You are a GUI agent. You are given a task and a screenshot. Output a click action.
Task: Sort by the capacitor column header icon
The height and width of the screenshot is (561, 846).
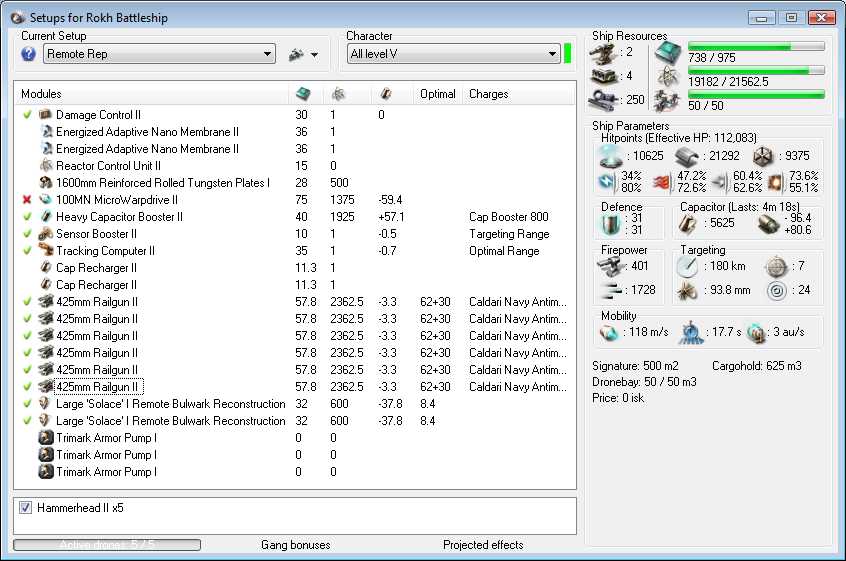click(x=385, y=94)
